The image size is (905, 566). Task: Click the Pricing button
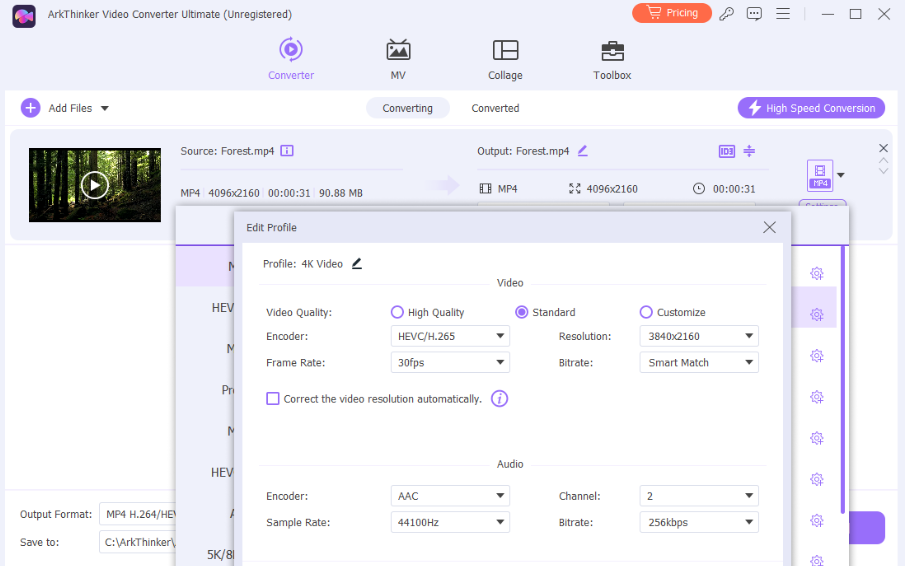672,13
